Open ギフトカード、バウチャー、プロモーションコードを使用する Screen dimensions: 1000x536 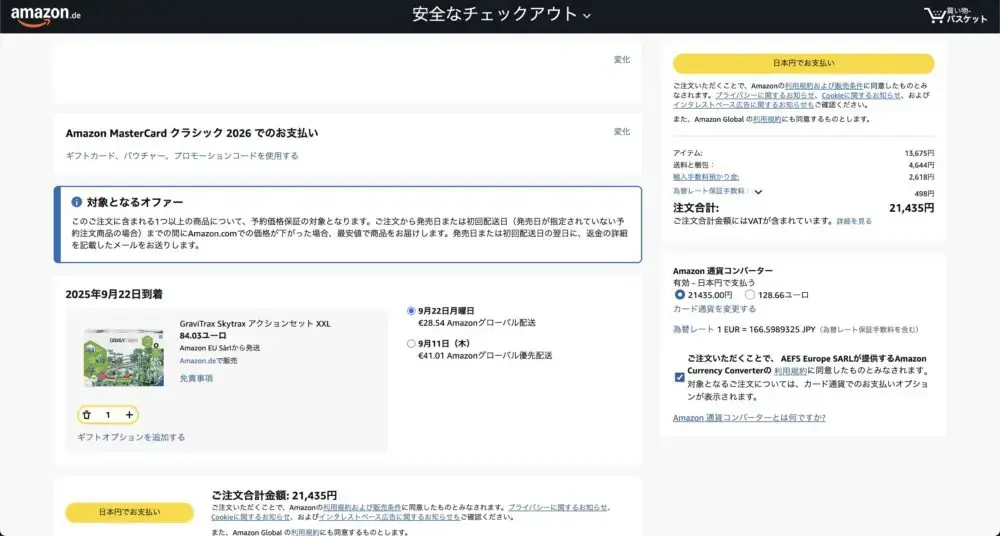182,156
